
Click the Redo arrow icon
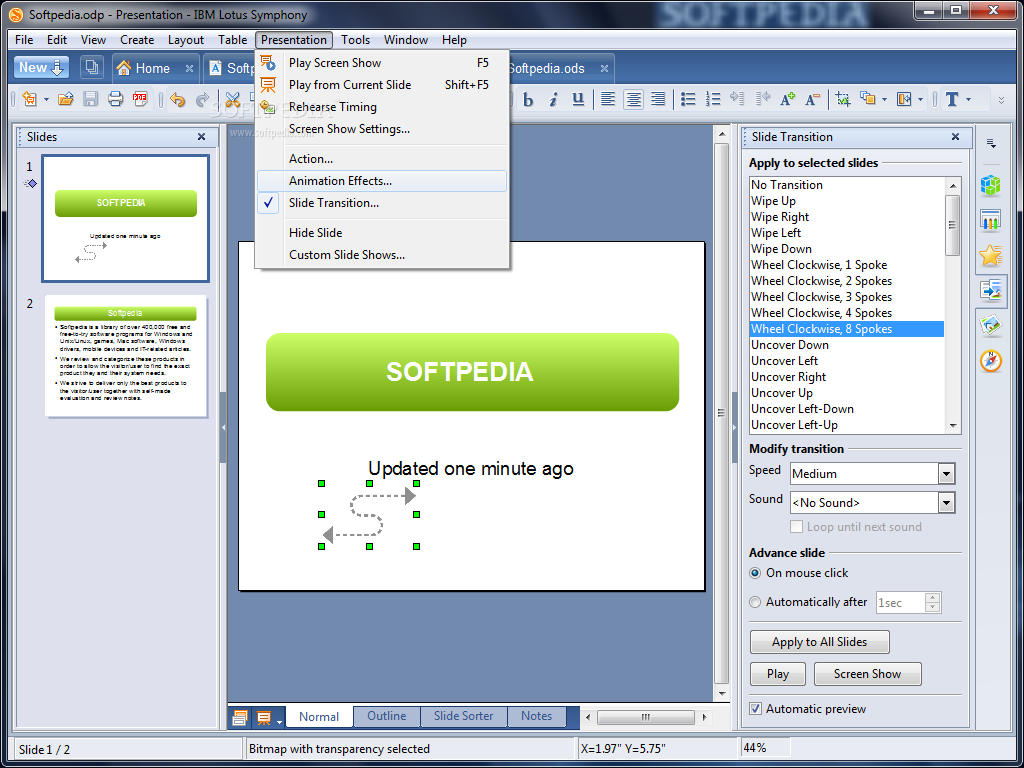pyautogui.click(x=202, y=99)
